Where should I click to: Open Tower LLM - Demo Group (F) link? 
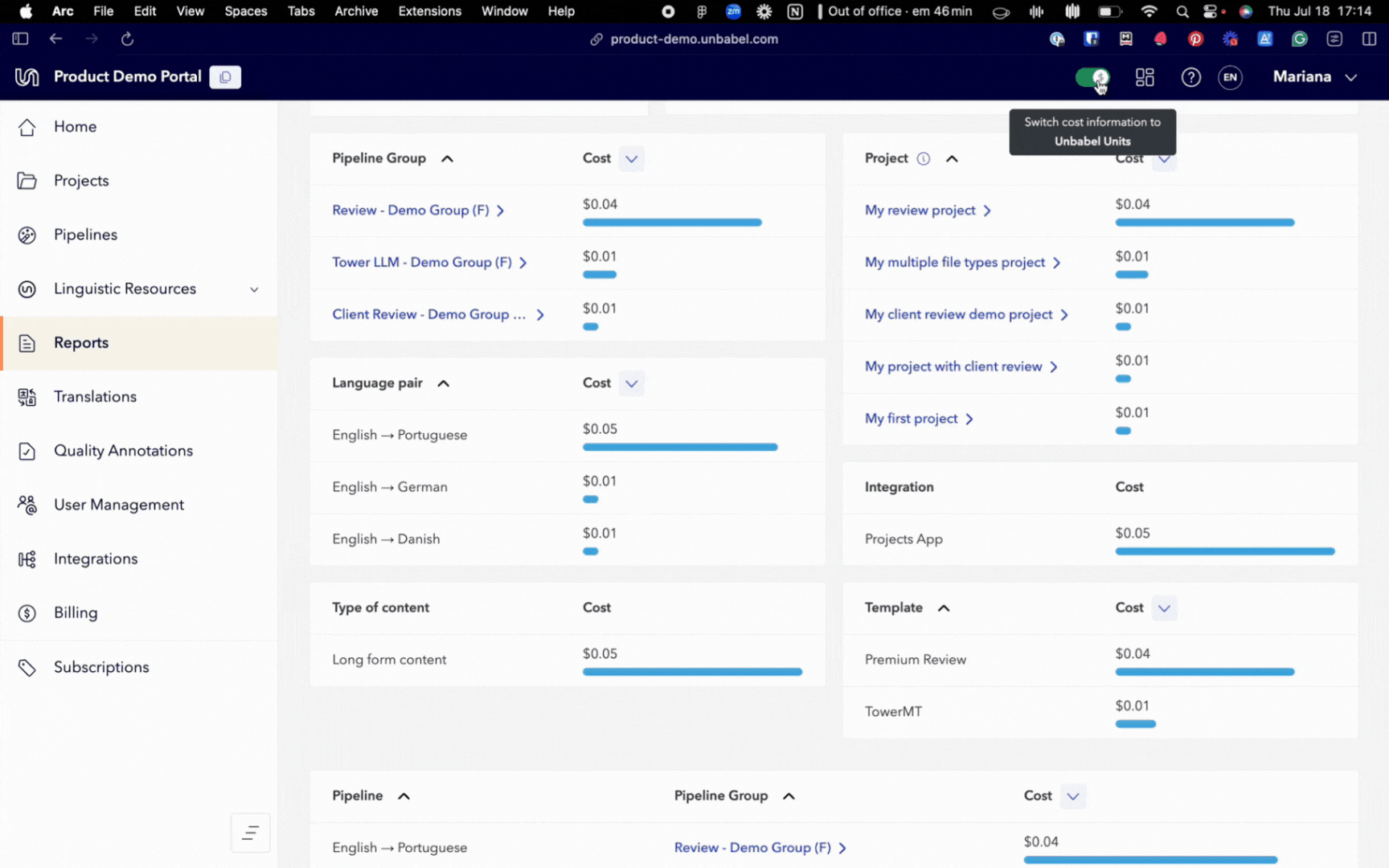[429, 263]
